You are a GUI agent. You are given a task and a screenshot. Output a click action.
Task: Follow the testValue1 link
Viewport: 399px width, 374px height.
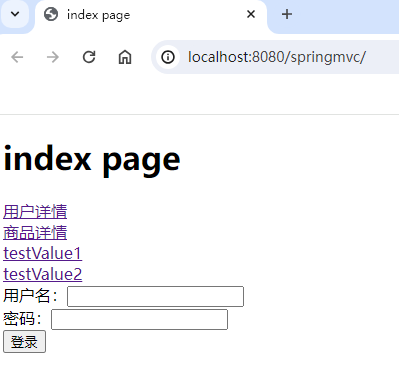click(x=43, y=254)
